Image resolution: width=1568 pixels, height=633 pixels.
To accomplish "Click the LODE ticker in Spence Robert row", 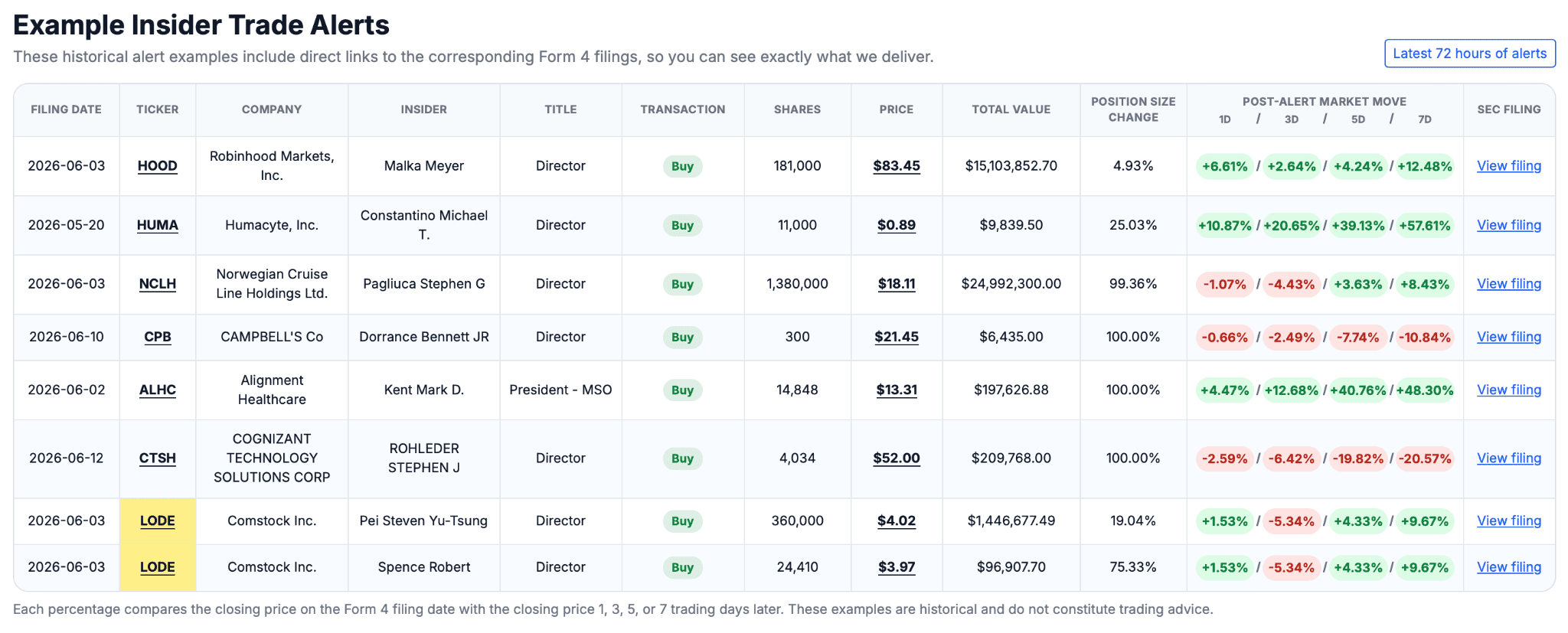I will click(158, 567).
